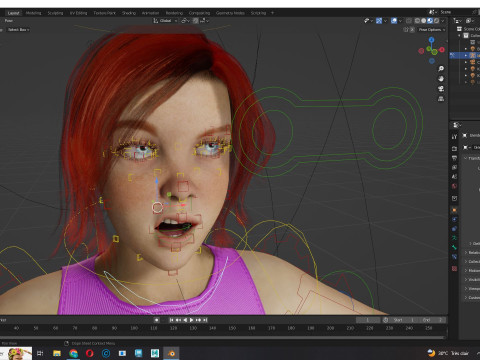Viewport: 480px width, 360px height.
Task: Toggle X-axis mirror pose button
Action: pos(412,30)
